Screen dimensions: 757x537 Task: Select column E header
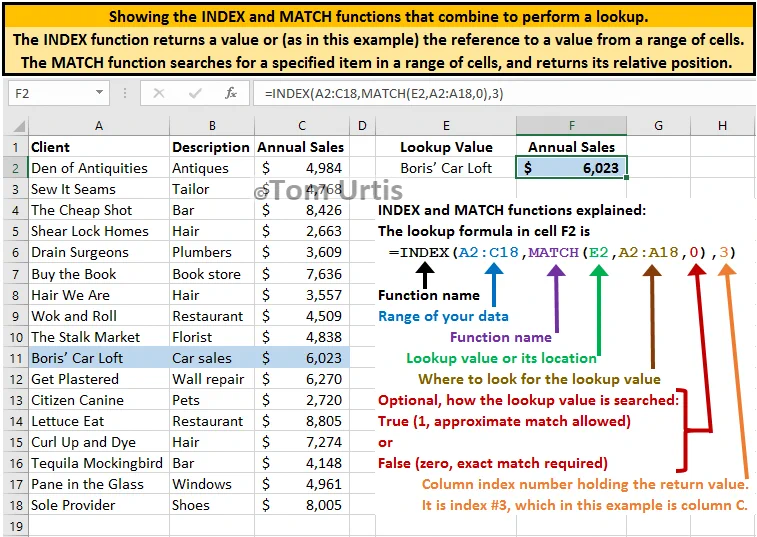(x=446, y=126)
